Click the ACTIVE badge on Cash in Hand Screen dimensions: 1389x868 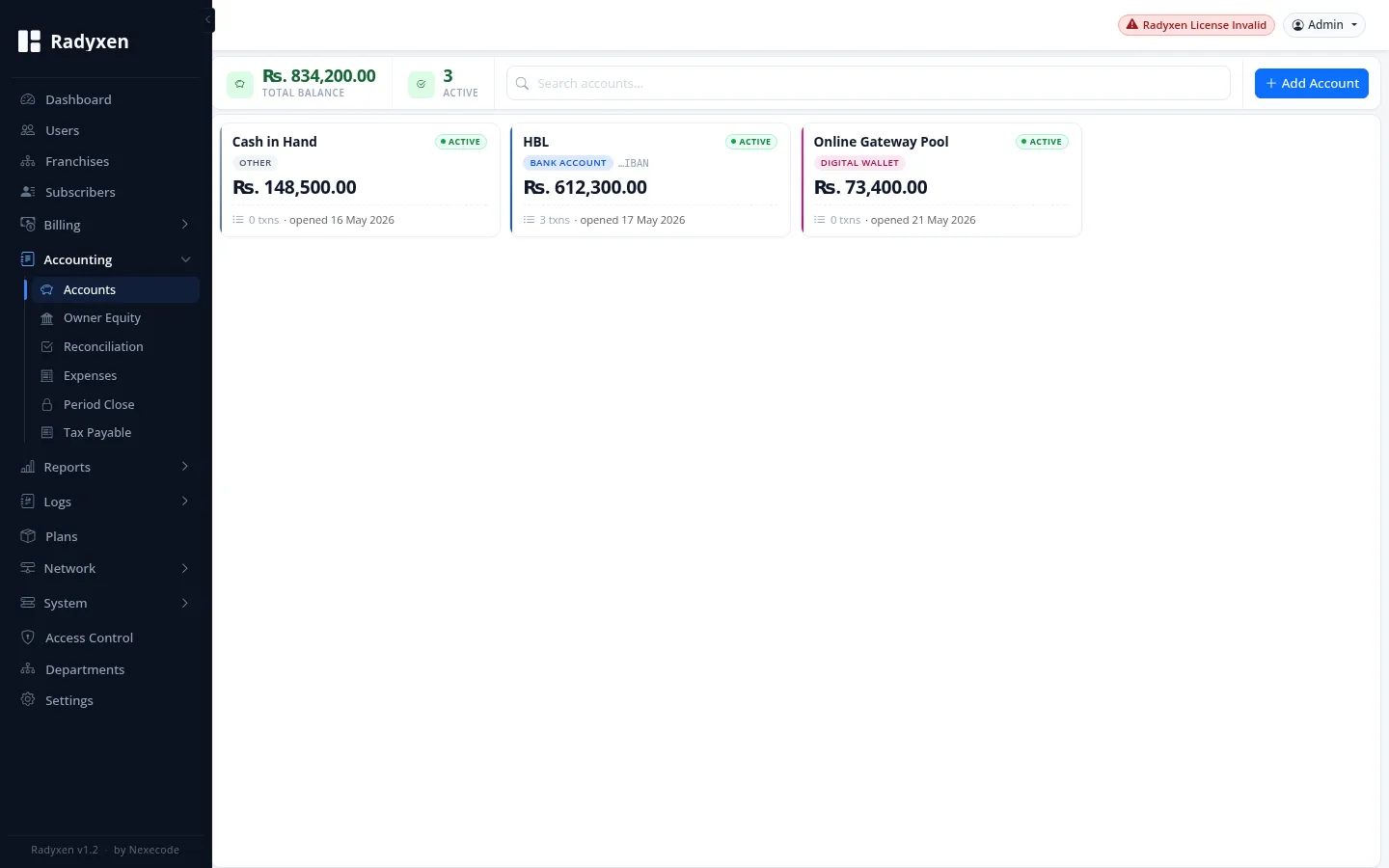[x=461, y=142]
